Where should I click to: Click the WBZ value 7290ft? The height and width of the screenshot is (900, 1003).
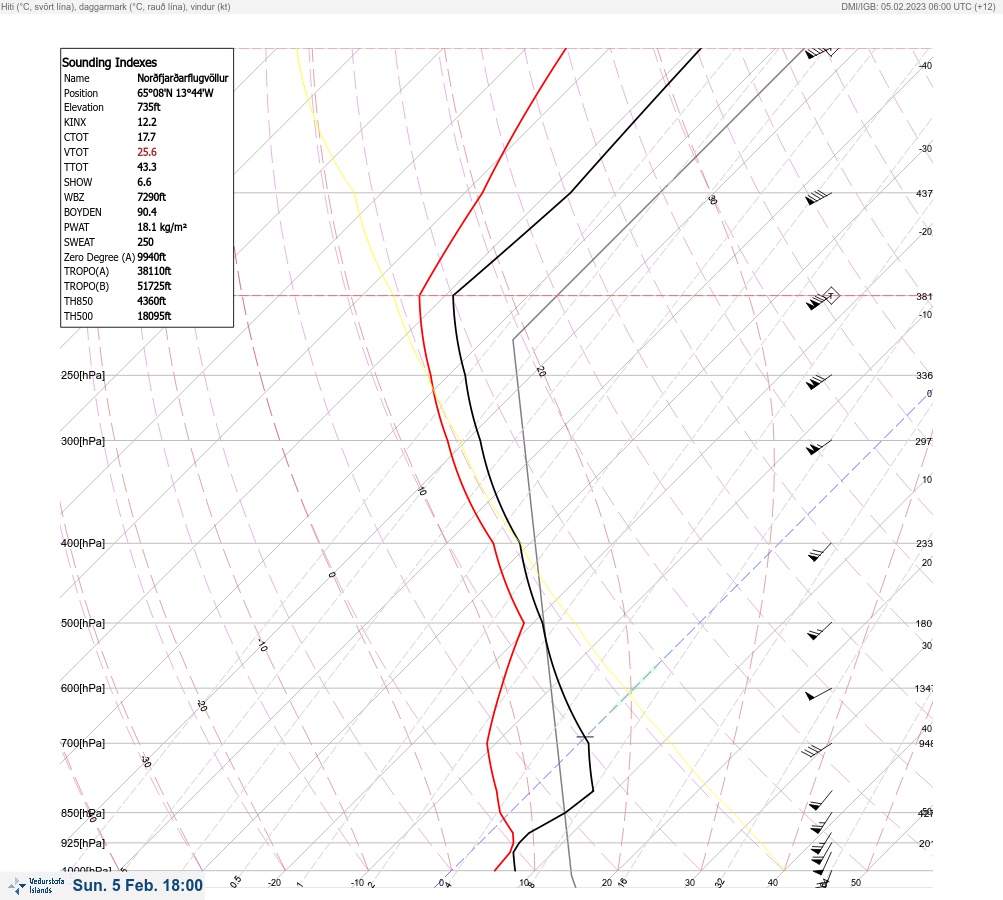152,197
